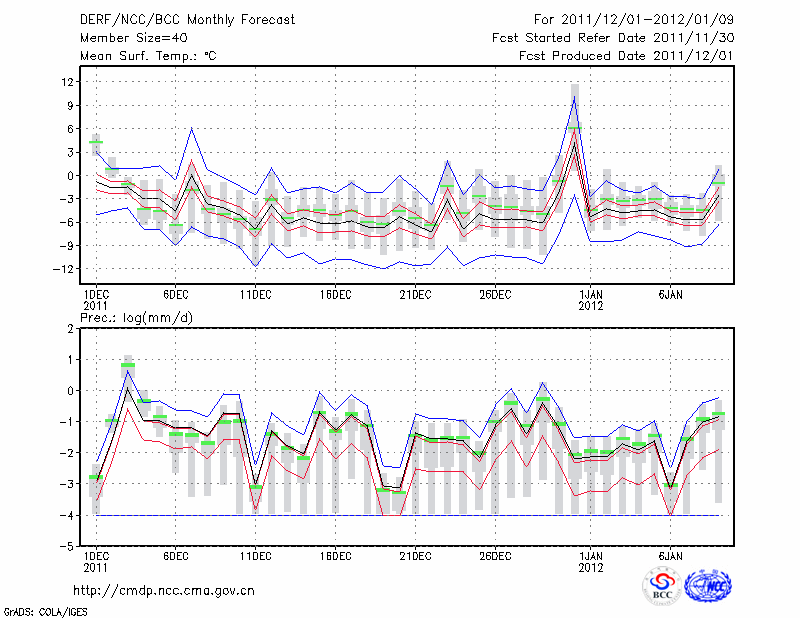Open the cmdp.ncc.cma.gov.cn URL
Image resolution: width=800 pixels, height=618 pixels.
click(x=164, y=590)
